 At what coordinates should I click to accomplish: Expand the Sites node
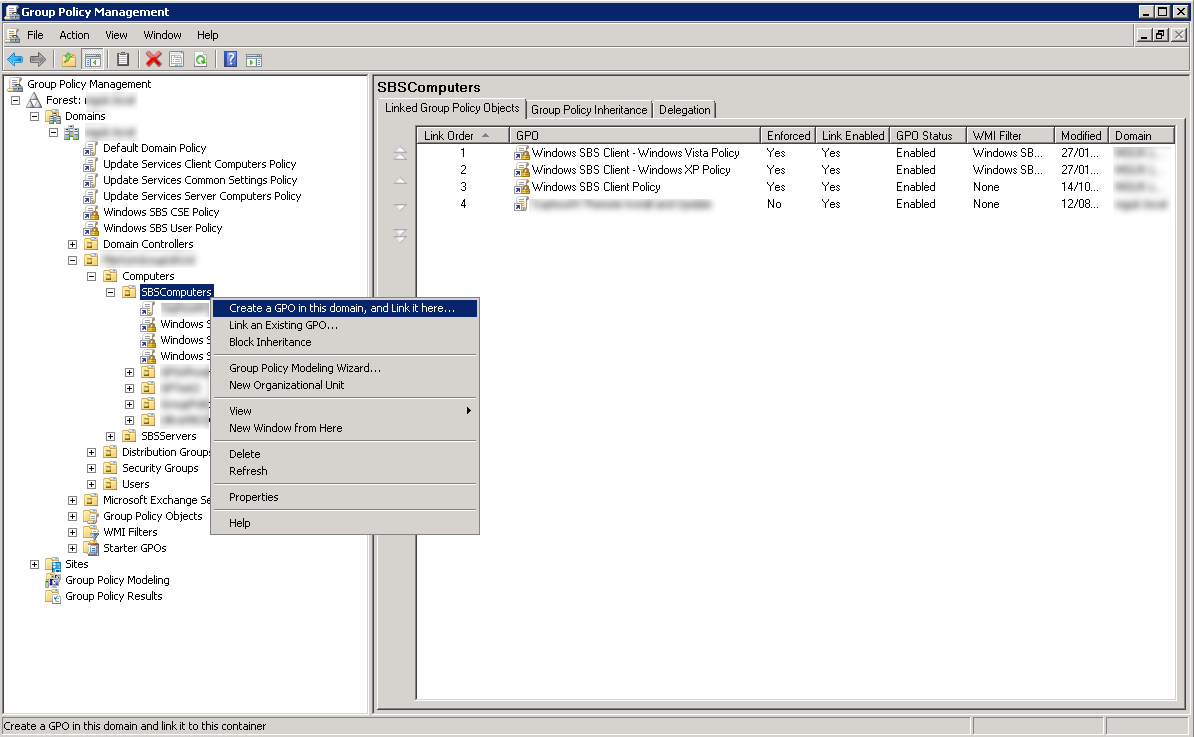point(34,564)
